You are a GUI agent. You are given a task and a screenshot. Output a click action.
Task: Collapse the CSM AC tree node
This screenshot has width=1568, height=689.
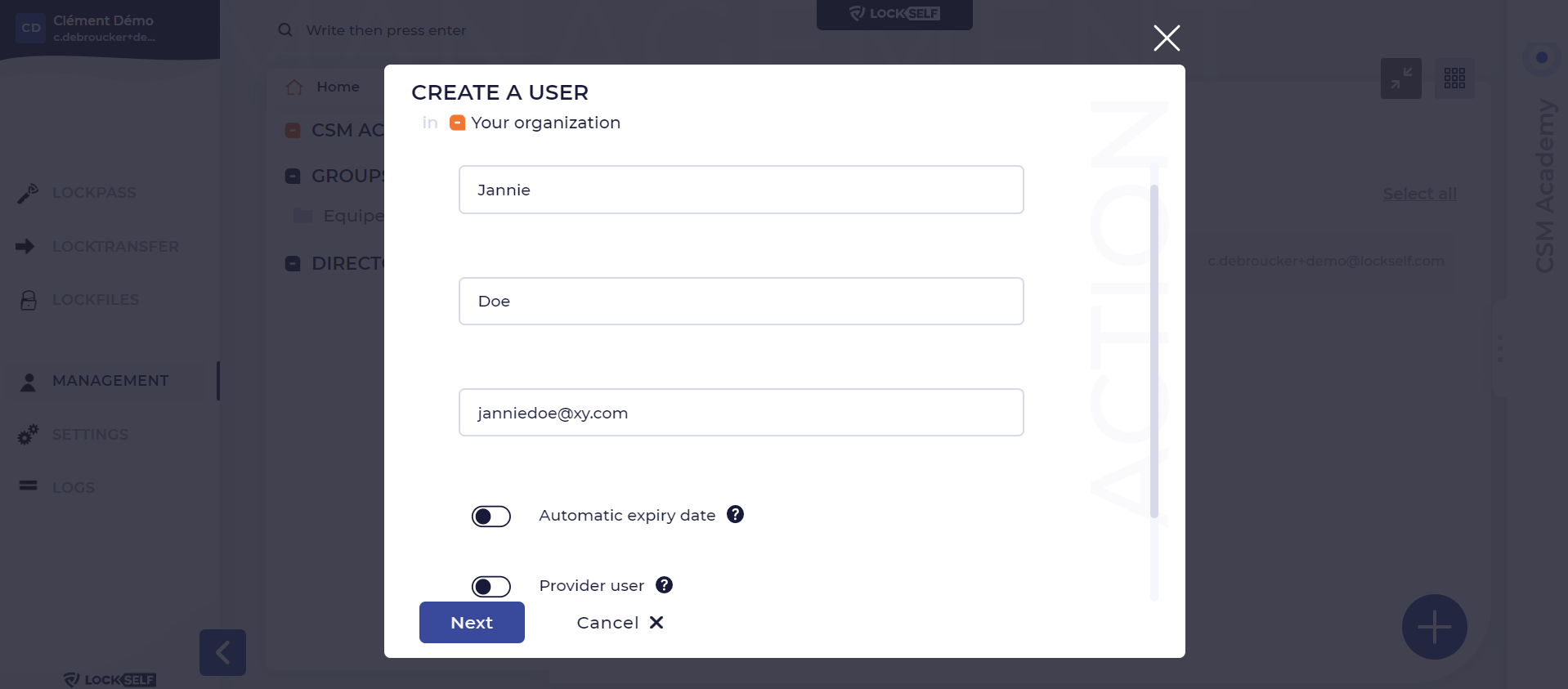(x=293, y=131)
